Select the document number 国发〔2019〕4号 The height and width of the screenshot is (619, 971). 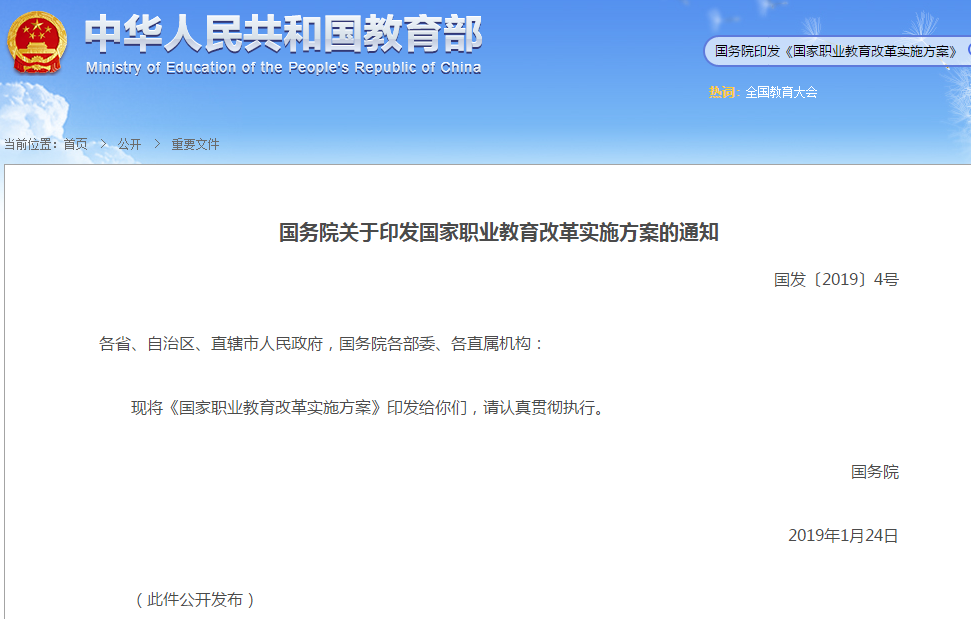coord(836,280)
